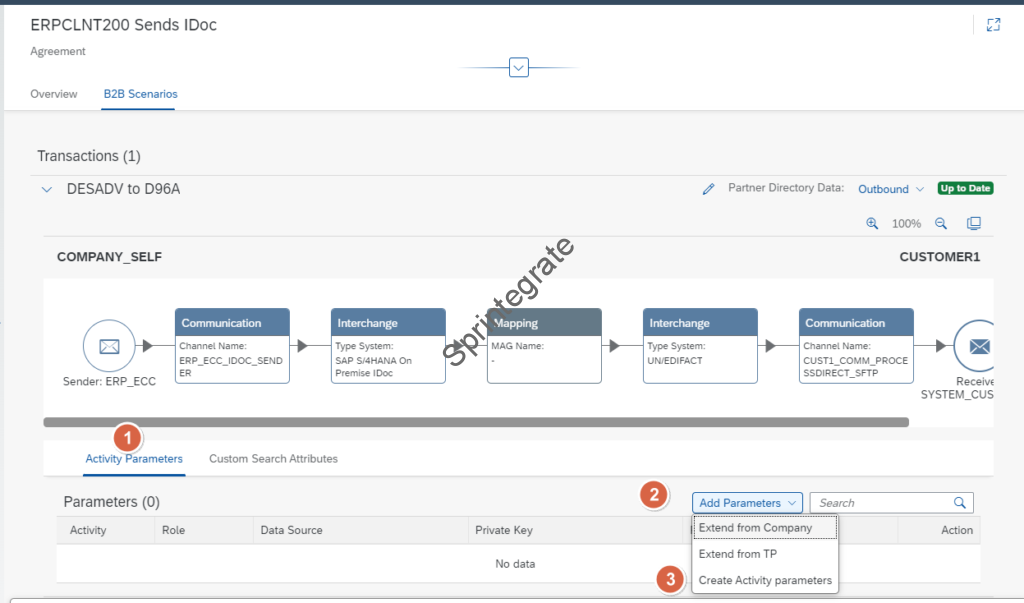Zoom in on the flow diagram
1024x603 pixels.
tap(872, 224)
